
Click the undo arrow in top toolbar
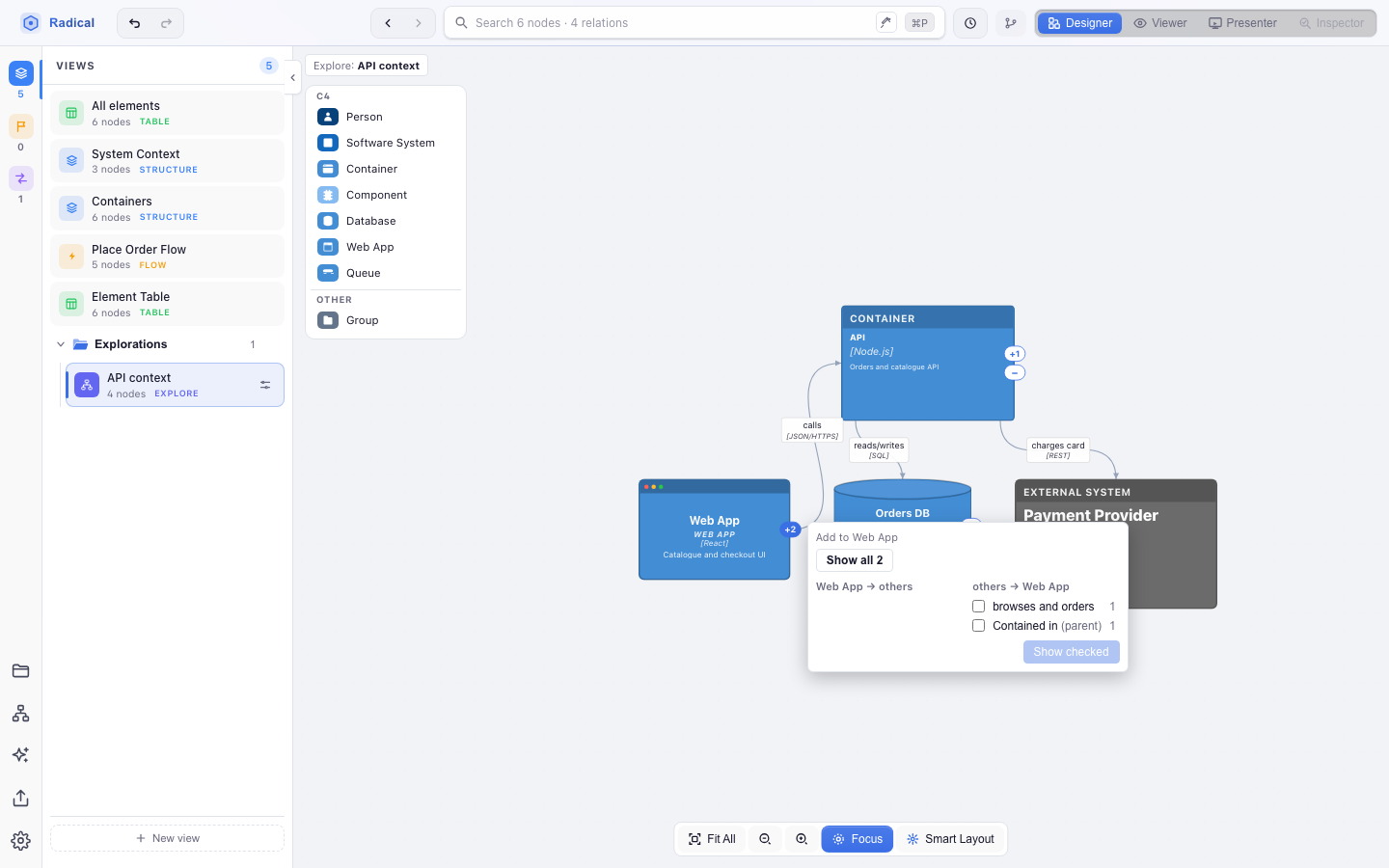coord(135,23)
